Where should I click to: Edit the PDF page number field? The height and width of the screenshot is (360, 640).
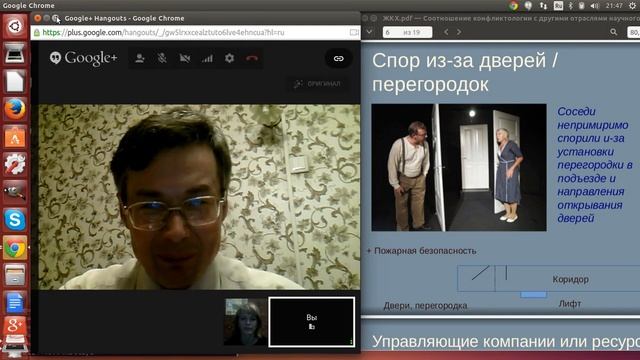(407, 32)
